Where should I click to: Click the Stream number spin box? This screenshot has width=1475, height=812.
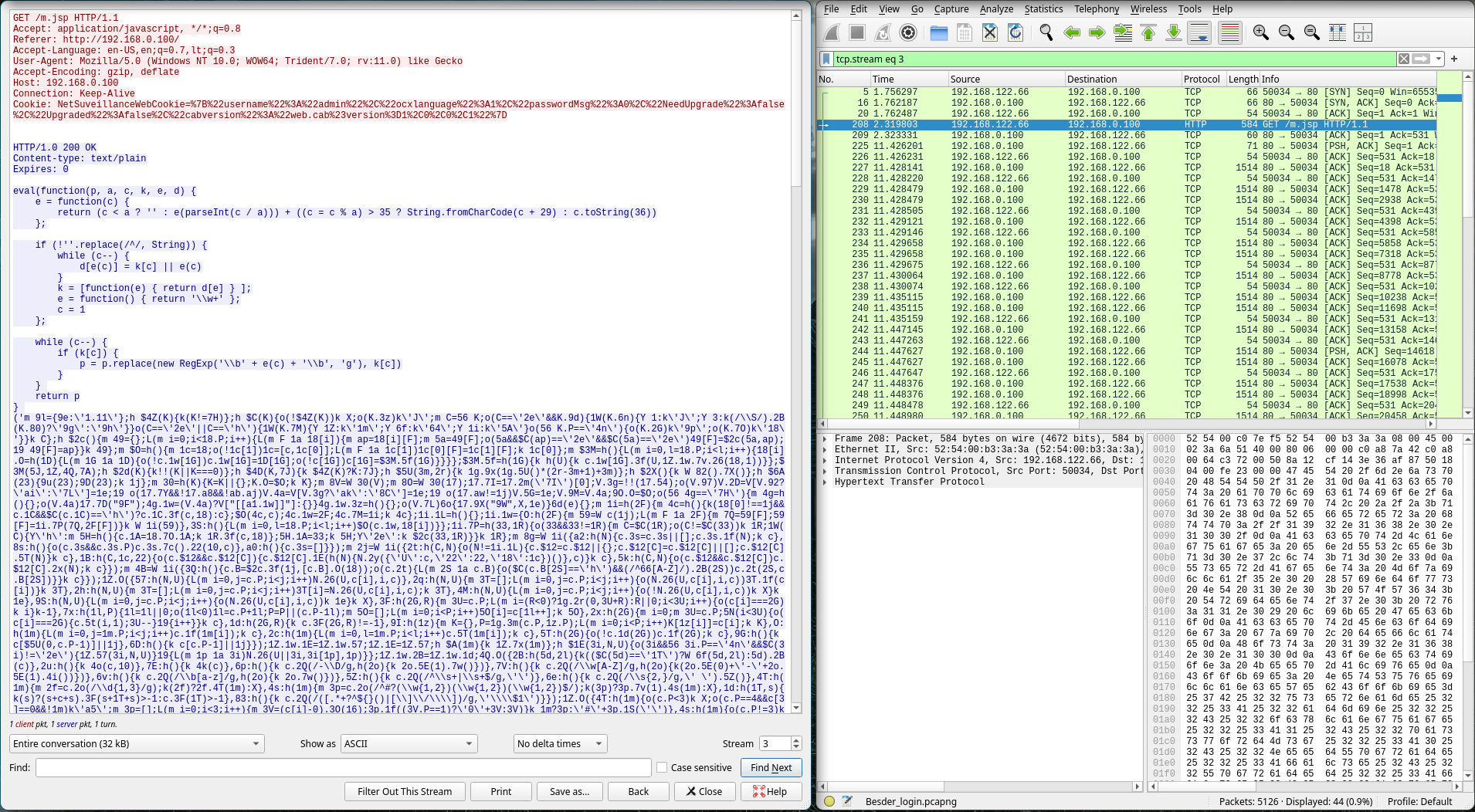(x=780, y=743)
